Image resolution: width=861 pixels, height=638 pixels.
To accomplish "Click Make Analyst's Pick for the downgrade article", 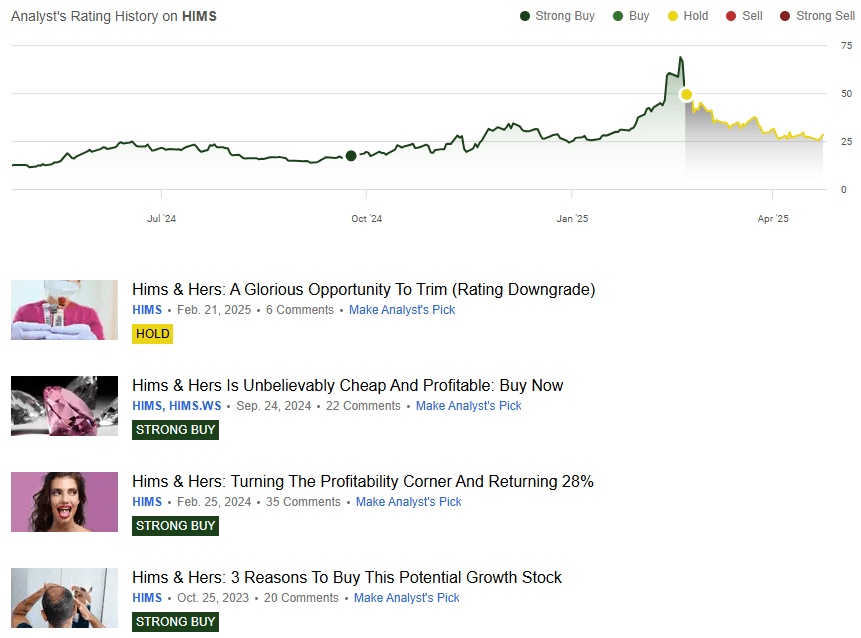I will pyautogui.click(x=402, y=310).
